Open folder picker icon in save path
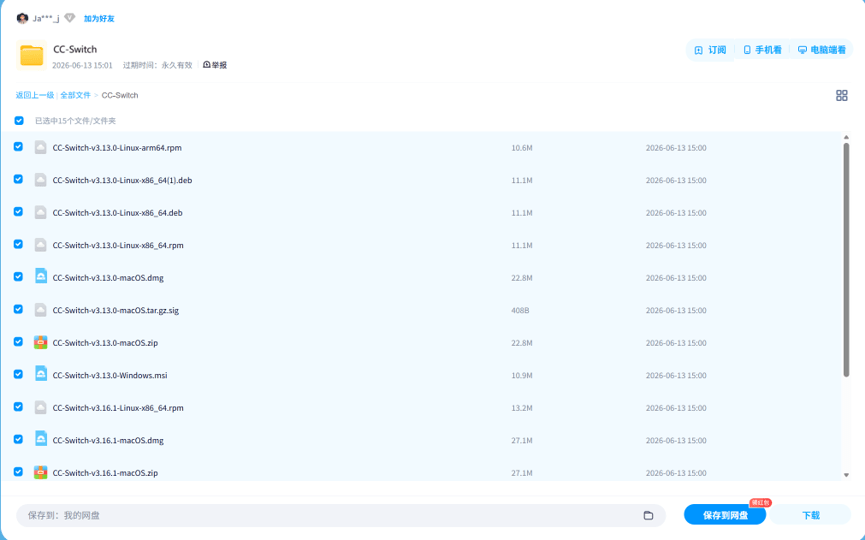This screenshot has height=540, width=865. pos(648,515)
